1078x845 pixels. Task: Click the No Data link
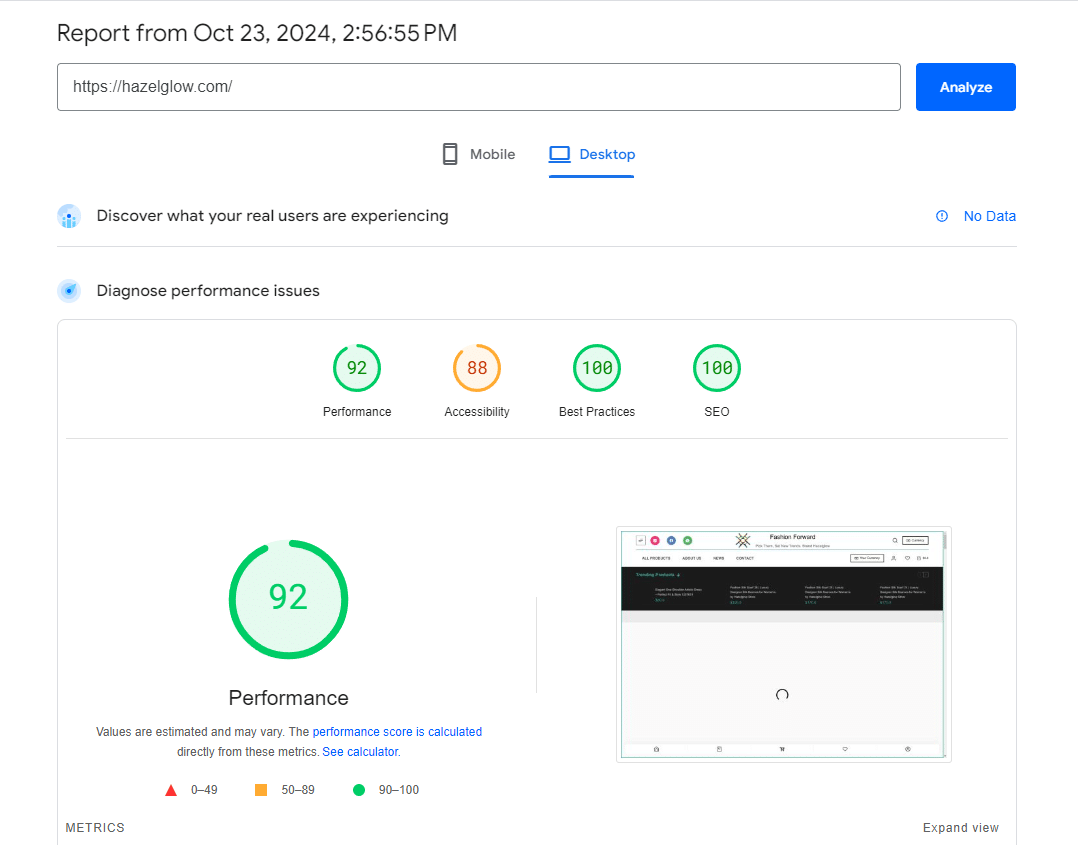[989, 216]
